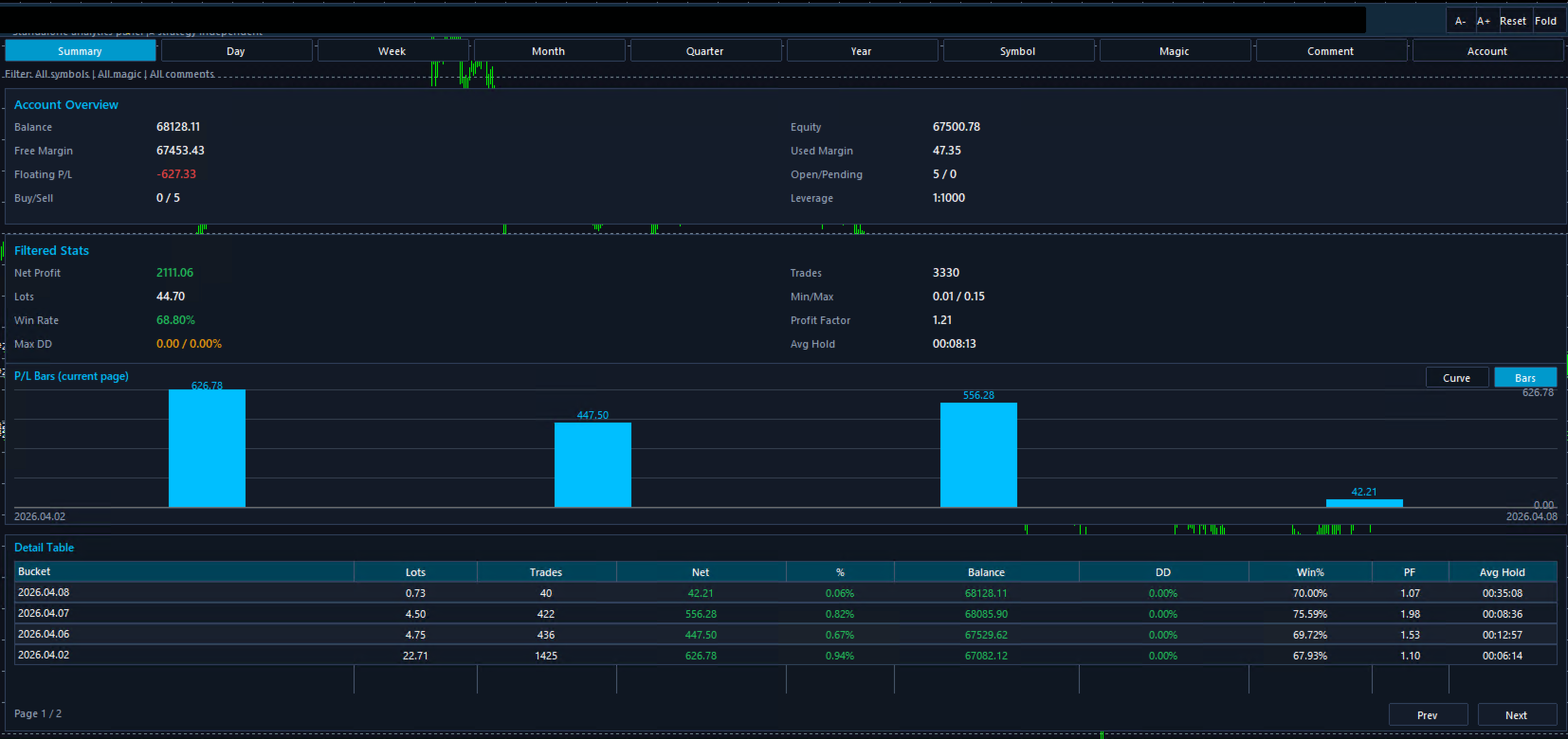This screenshot has width=1568, height=739.
Task: Switch chart to Bars view
Action: (x=1525, y=378)
